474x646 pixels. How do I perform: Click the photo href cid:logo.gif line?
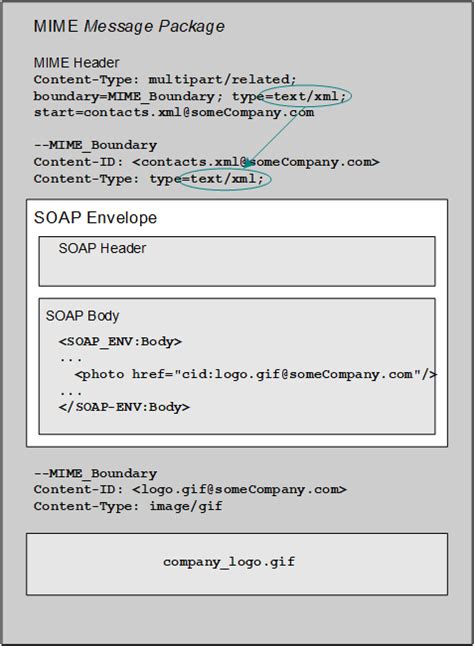pyautogui.click(x=256, y=374)
